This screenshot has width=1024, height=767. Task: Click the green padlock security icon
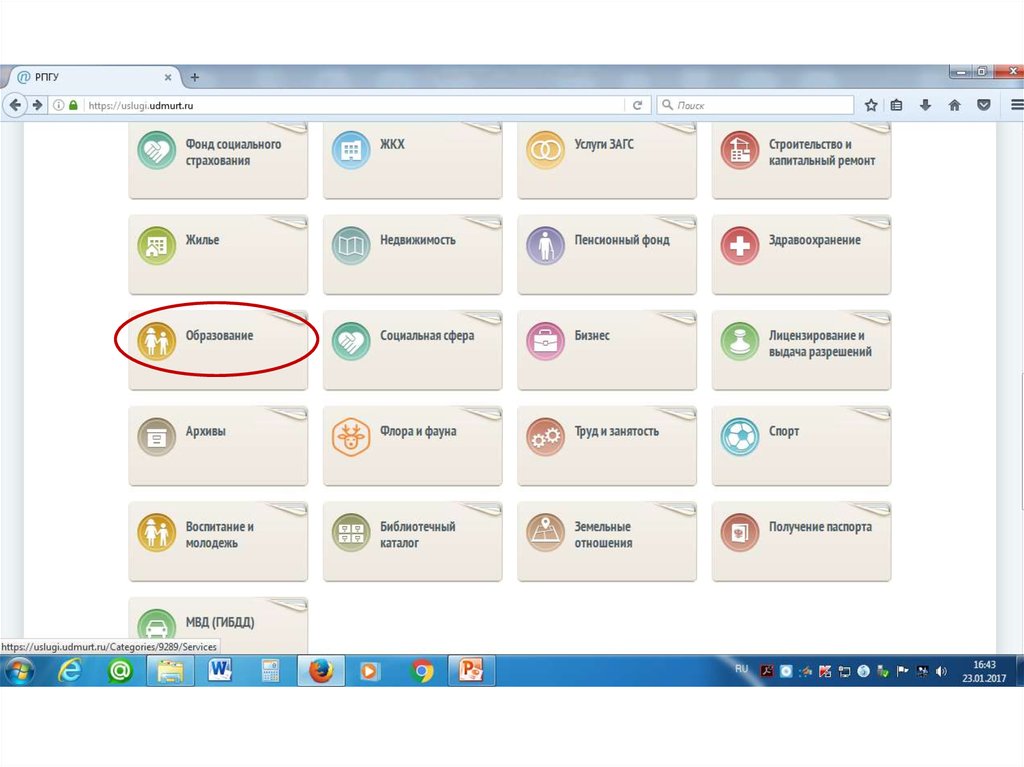tap(73, 105)
